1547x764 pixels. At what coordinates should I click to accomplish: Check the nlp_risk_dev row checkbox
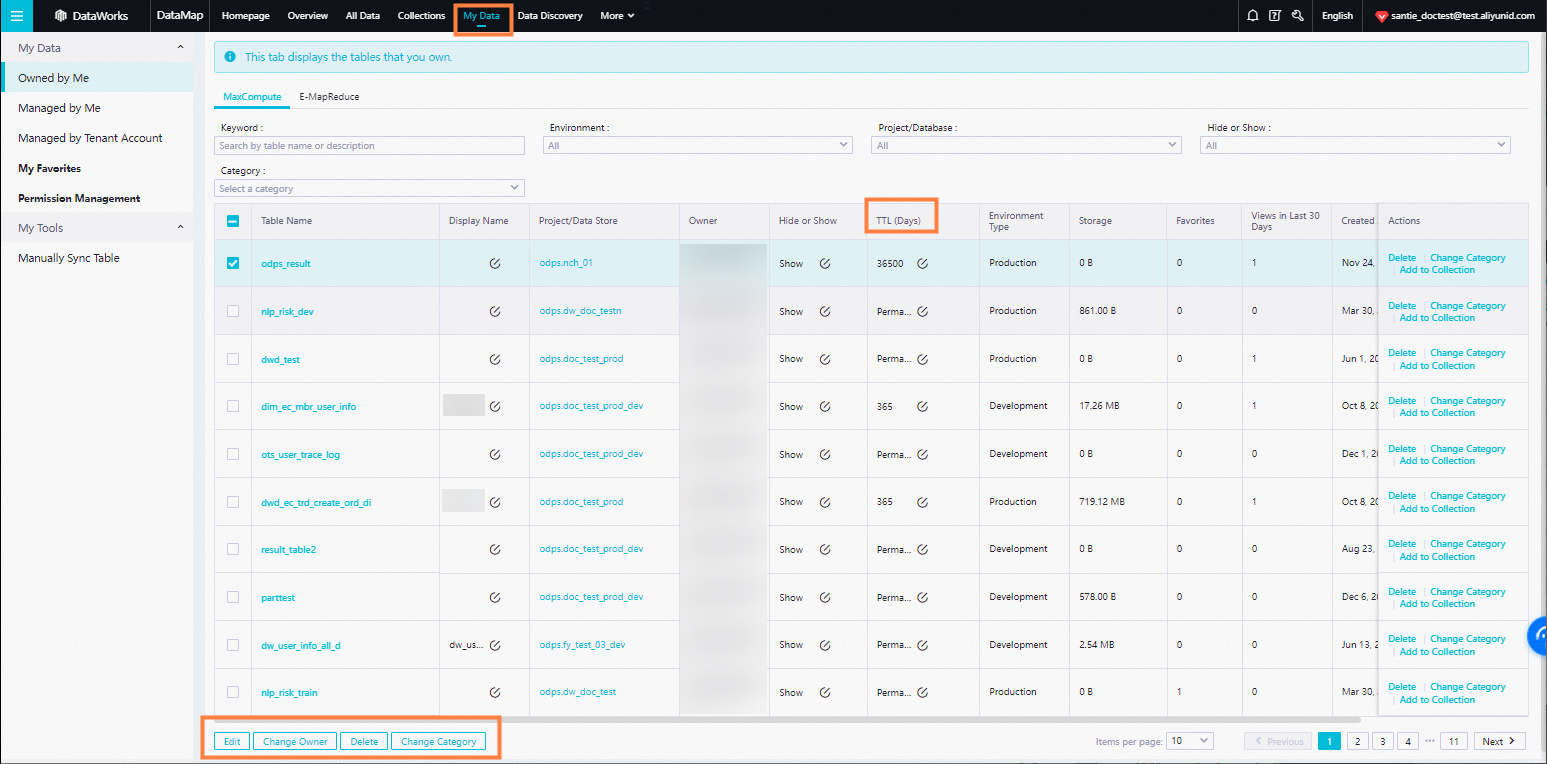pyautogui.click(x=233, y=311)
